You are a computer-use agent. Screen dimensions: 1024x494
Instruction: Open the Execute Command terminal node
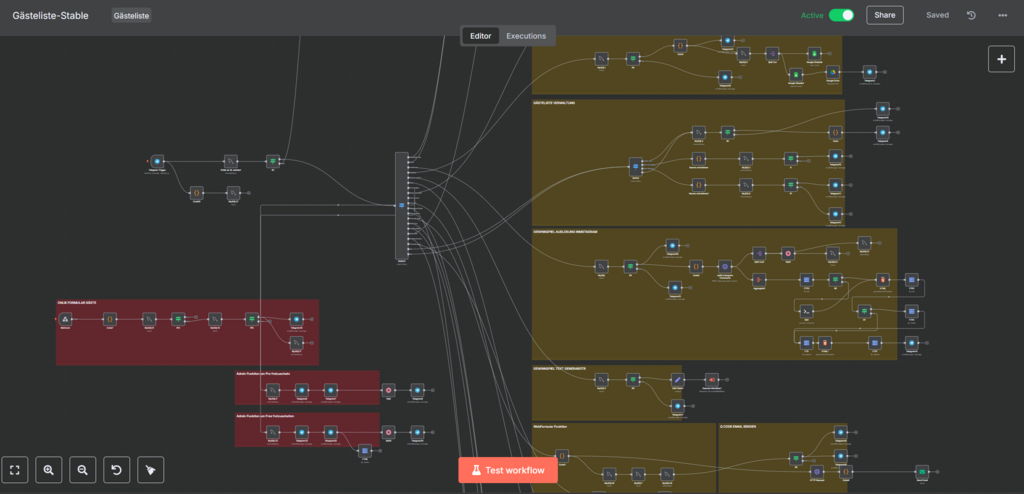click(x=807, y=311)
